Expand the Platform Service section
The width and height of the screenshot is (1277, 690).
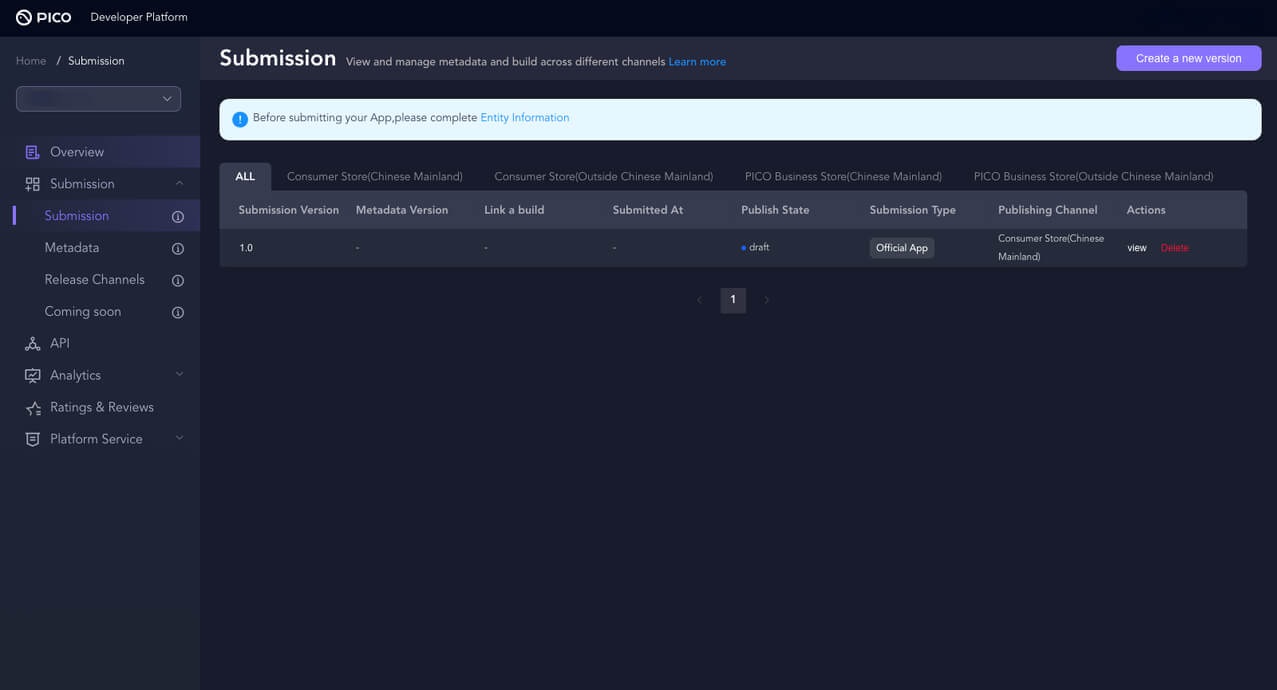[x=179, y=438]
